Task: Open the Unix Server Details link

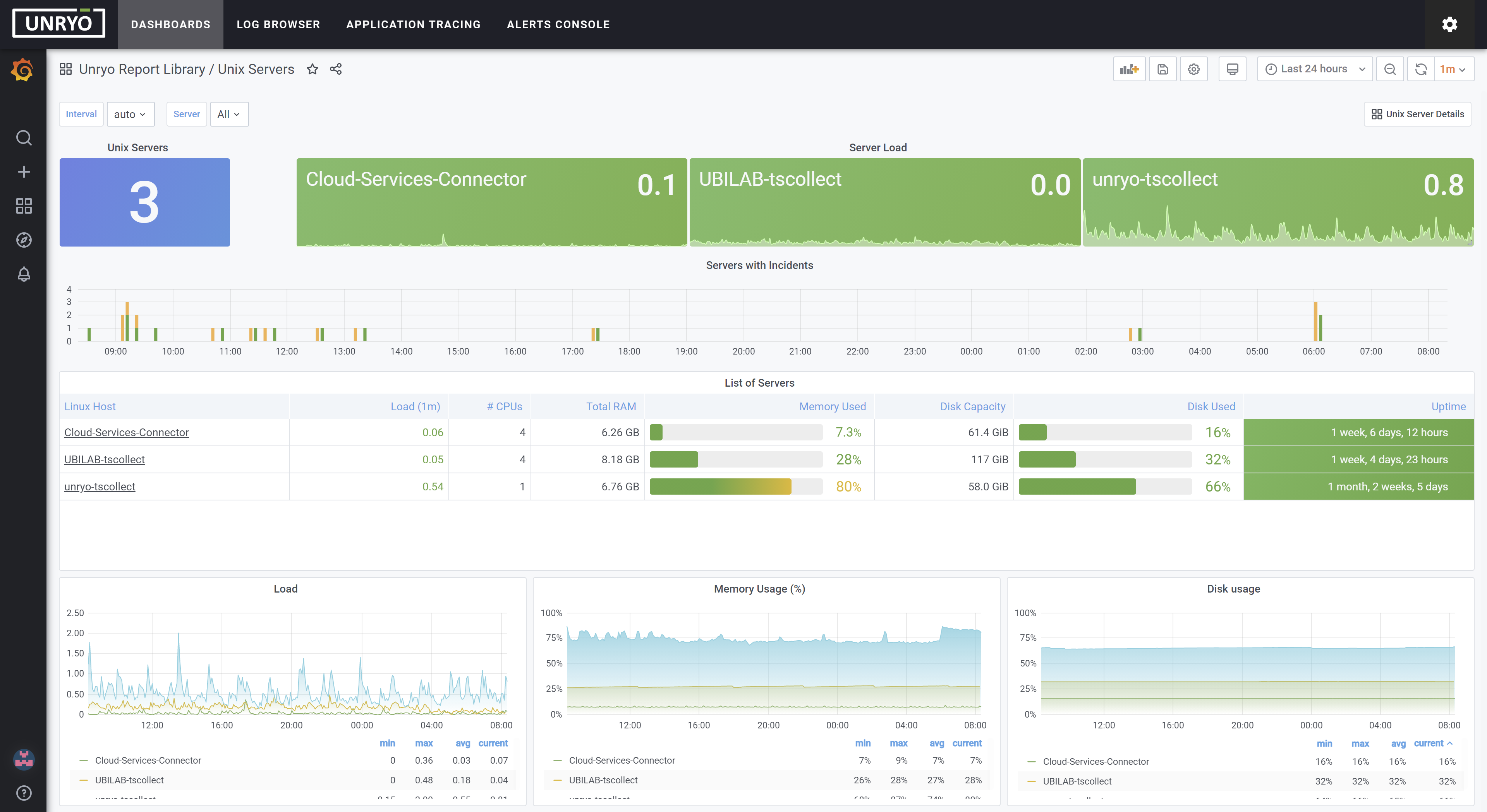Action: [x=1417, y=114]
